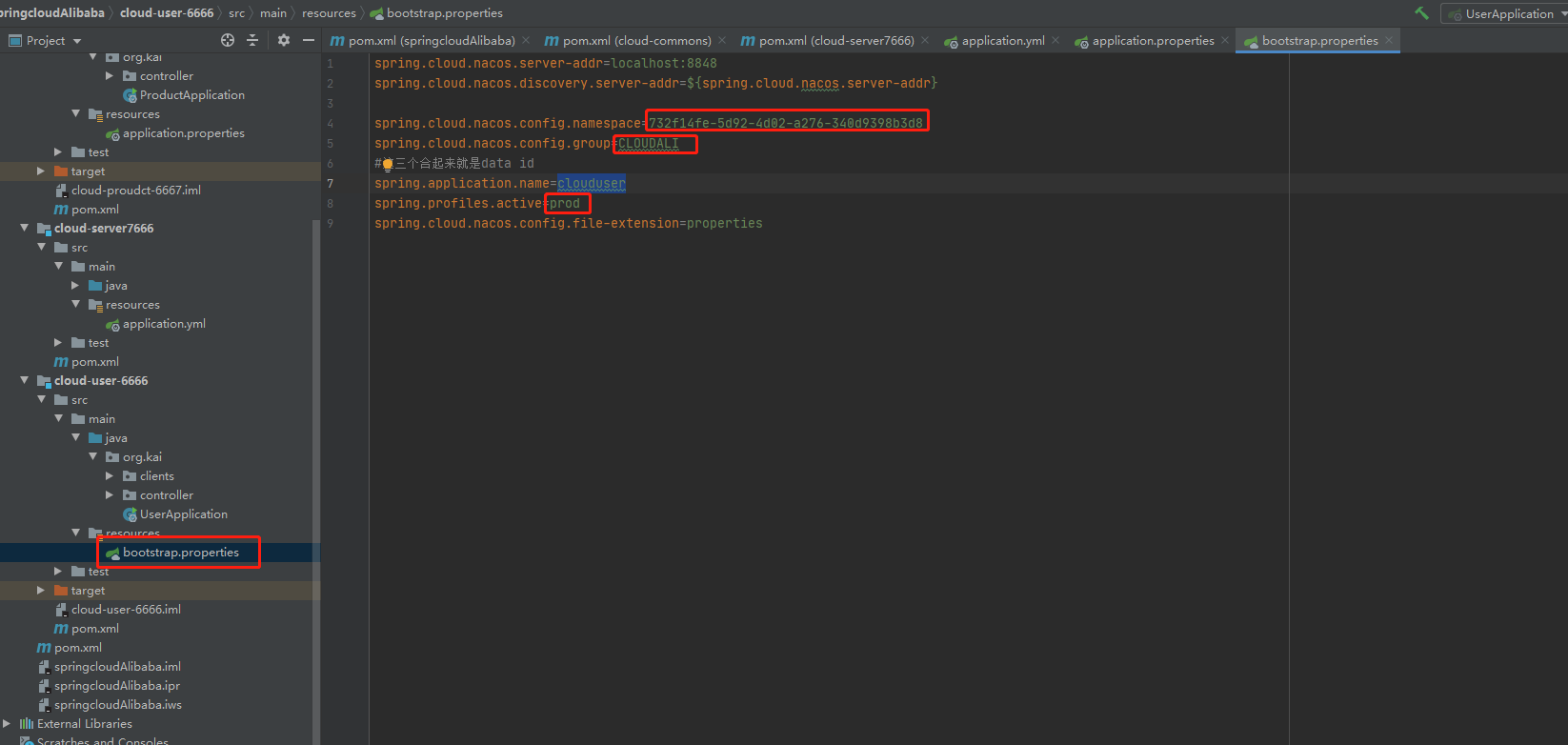The height and width of the screenshot is (745, 1568).
Task: Click the clouduser value on line 7
Action: tap(592, 184)
